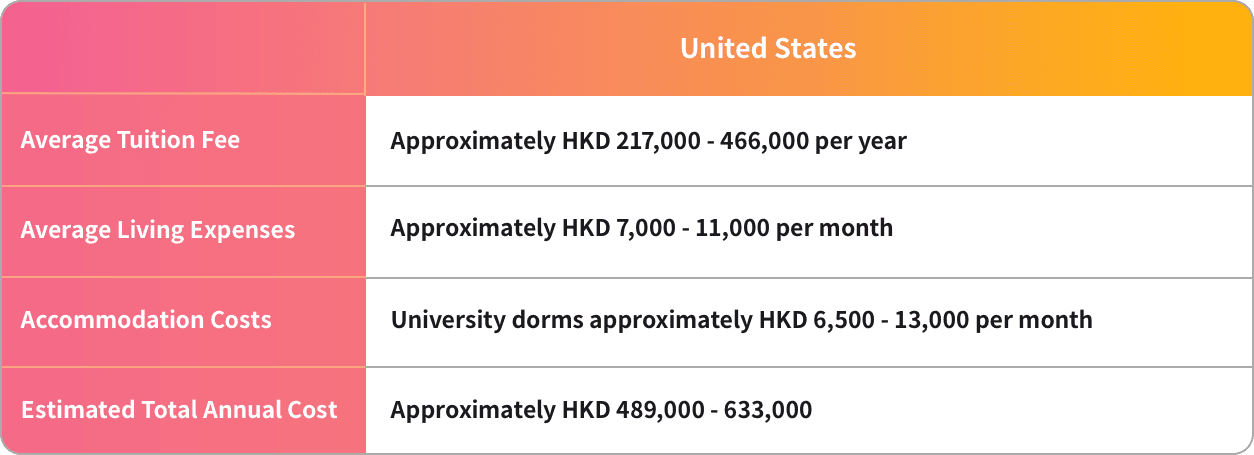Click the Estimated Total Annual Cost label
Screen dimensions: 1254x455
point(179,410)
